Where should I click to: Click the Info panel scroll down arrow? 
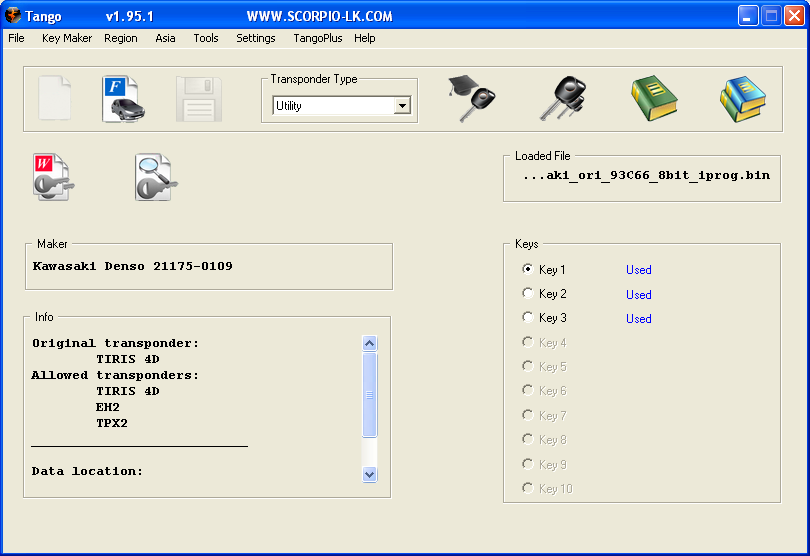tap(369, 474)
